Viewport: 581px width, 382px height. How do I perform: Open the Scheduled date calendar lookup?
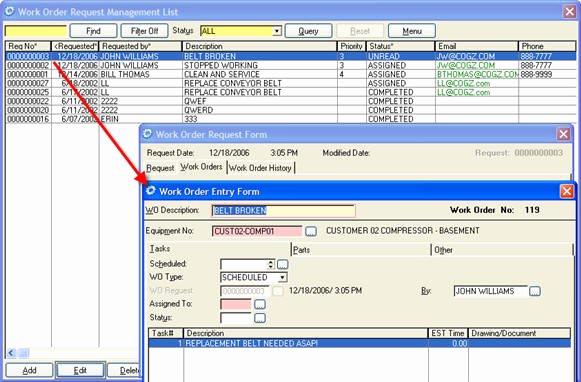click(x=283, y=264)
